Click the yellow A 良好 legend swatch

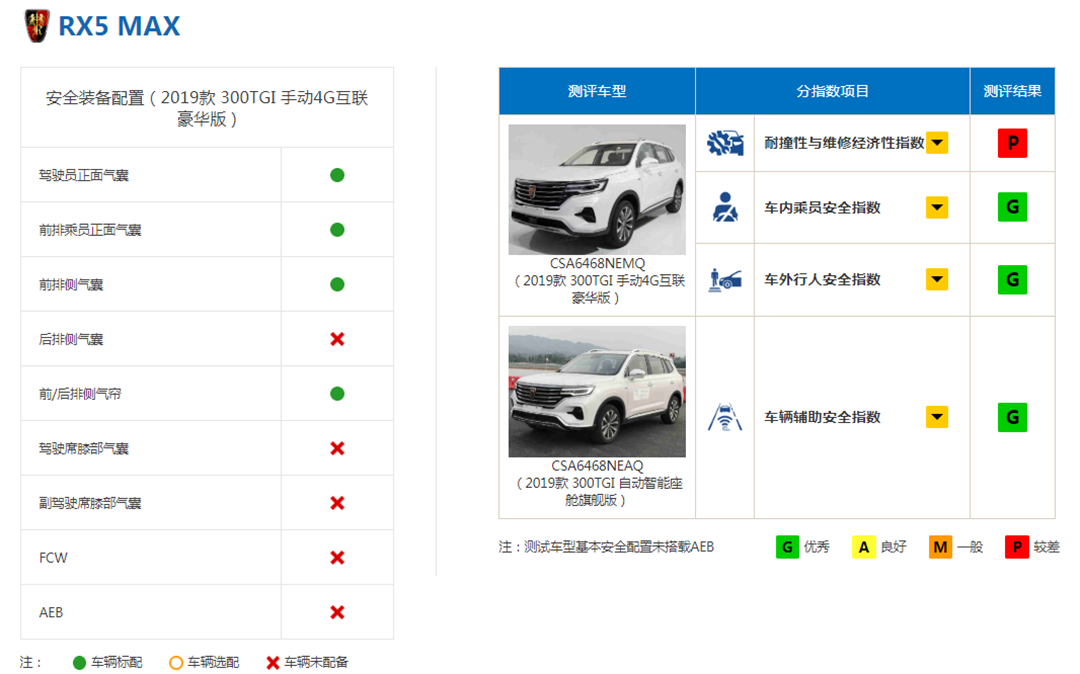[x=862, y=547]
